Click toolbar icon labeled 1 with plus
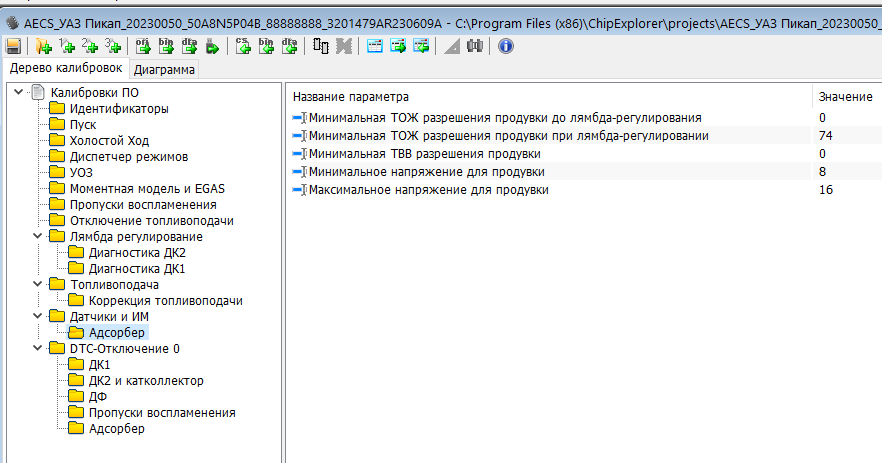Viewport: 882px width, 463px height. (x=67, y=46)
